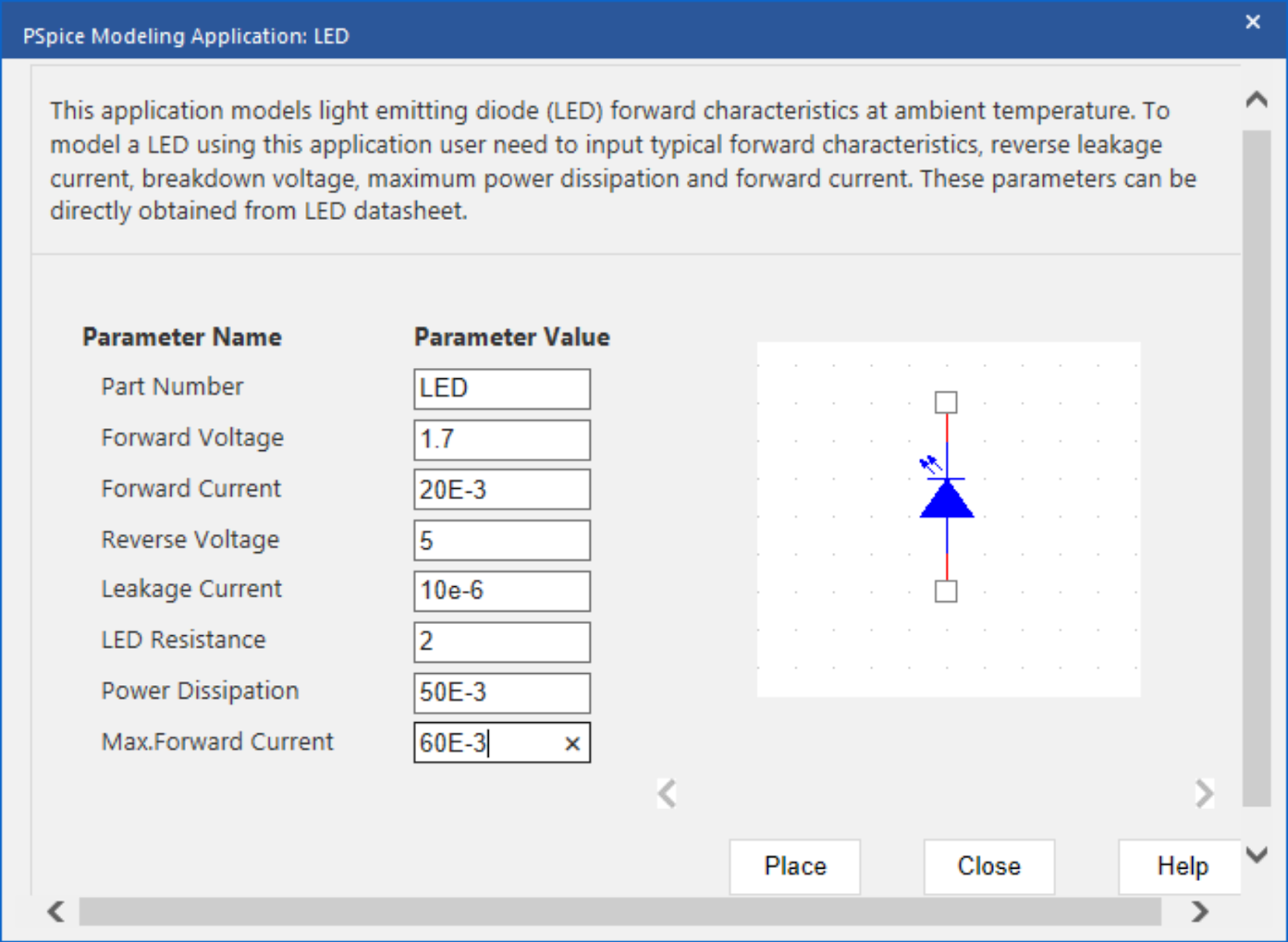Click the vertical scrollbar track
This screenshot has width=1288, height=942.
click(x=1256, y=467)
